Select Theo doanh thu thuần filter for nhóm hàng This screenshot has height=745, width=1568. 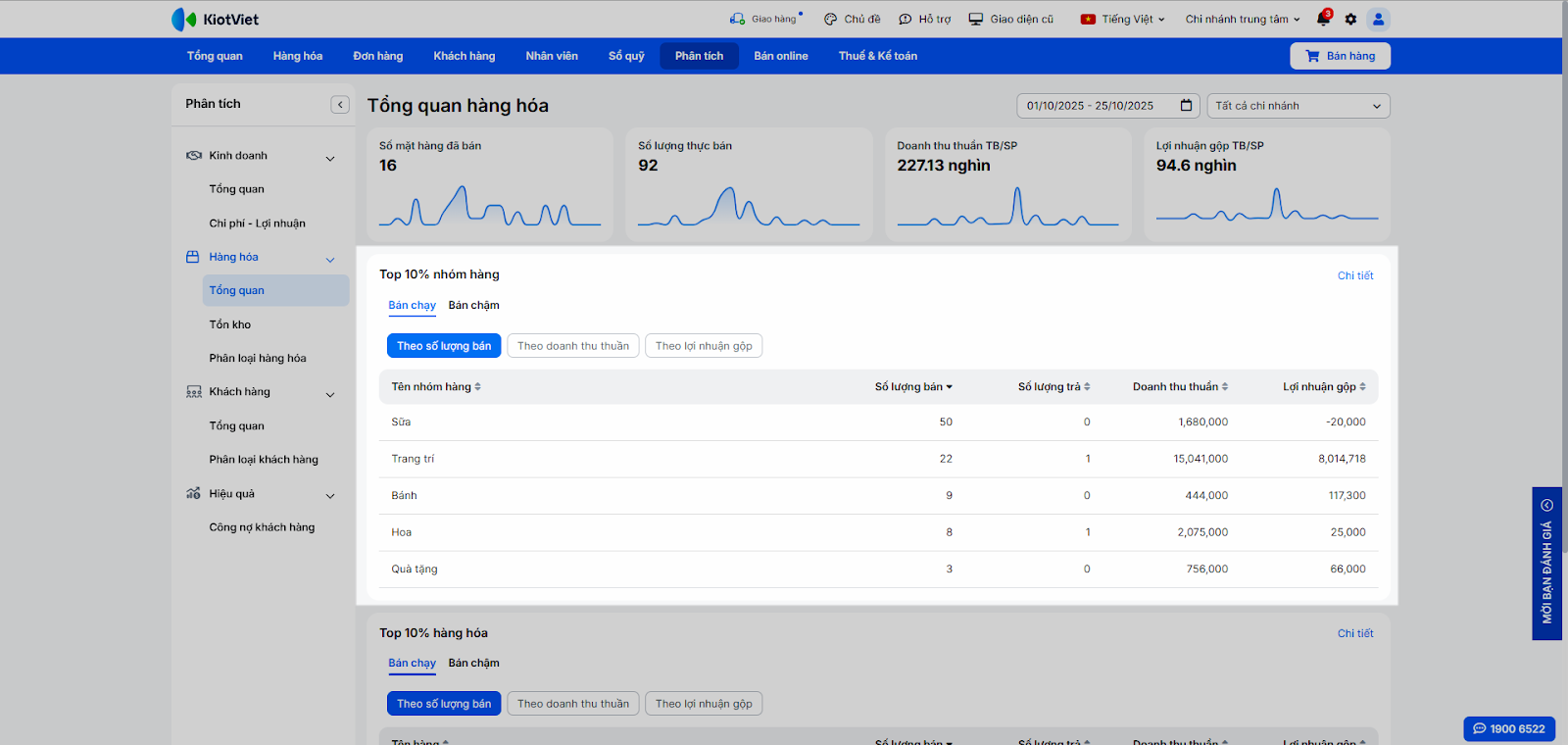(573, 346)
